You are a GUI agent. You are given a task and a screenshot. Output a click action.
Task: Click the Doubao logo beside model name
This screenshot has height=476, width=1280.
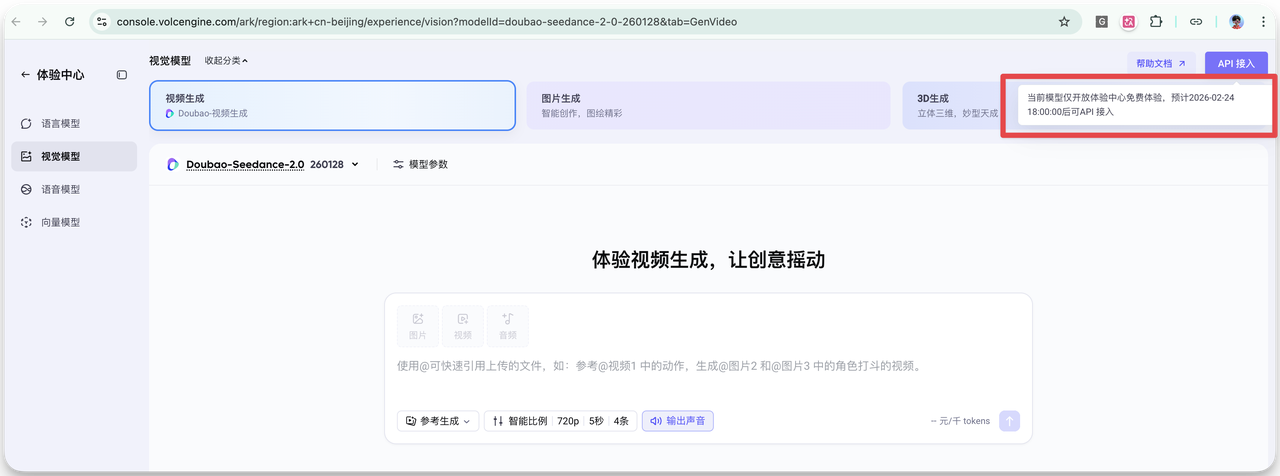point(173,164)
